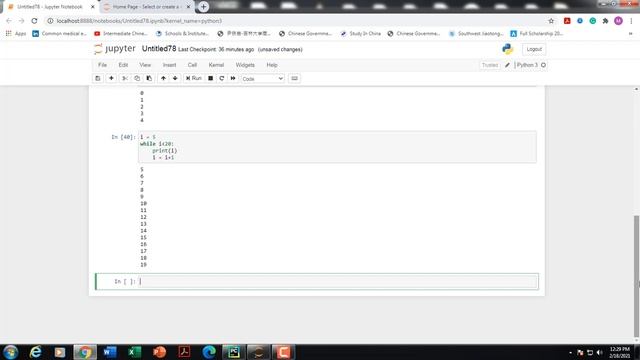
Task: Click the taskbar volume speaker icon
Action: click(600, 352)
